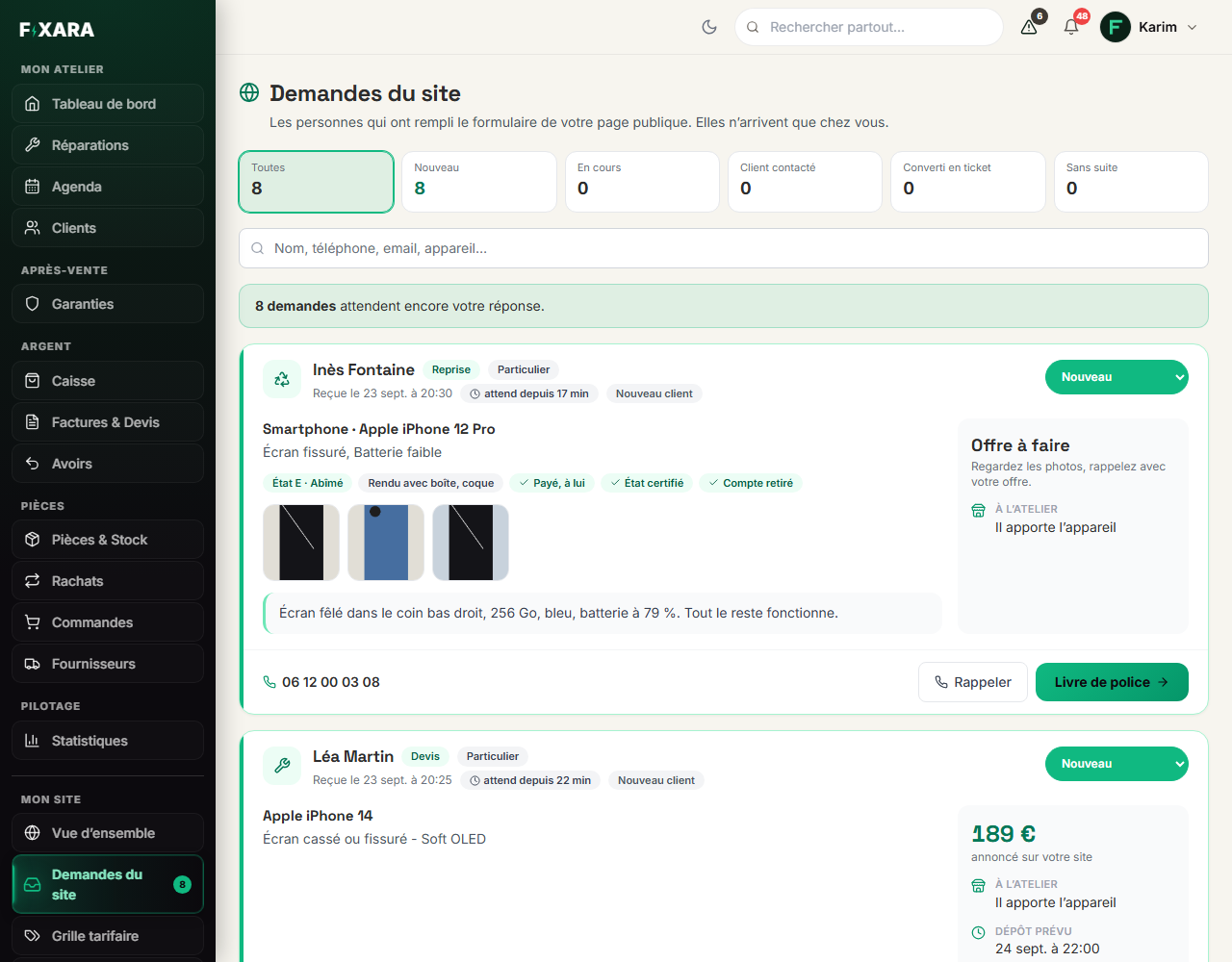This screenshot has width=1232, height=962.
Task: Filter by Sans suite status
Action: tap(1131, 182)
